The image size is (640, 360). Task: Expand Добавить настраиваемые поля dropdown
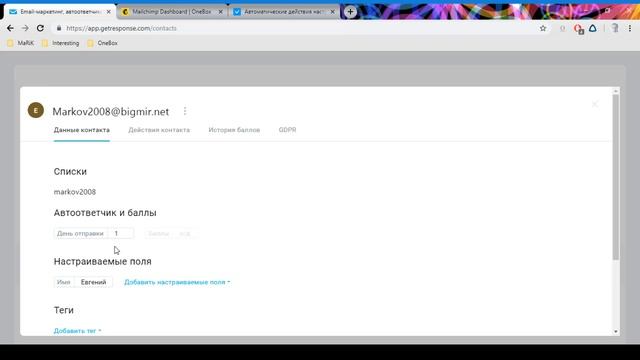click(177, 282)
